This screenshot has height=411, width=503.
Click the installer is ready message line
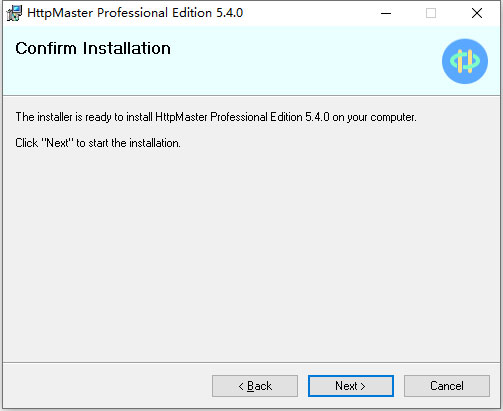click(x=216, y=117)
